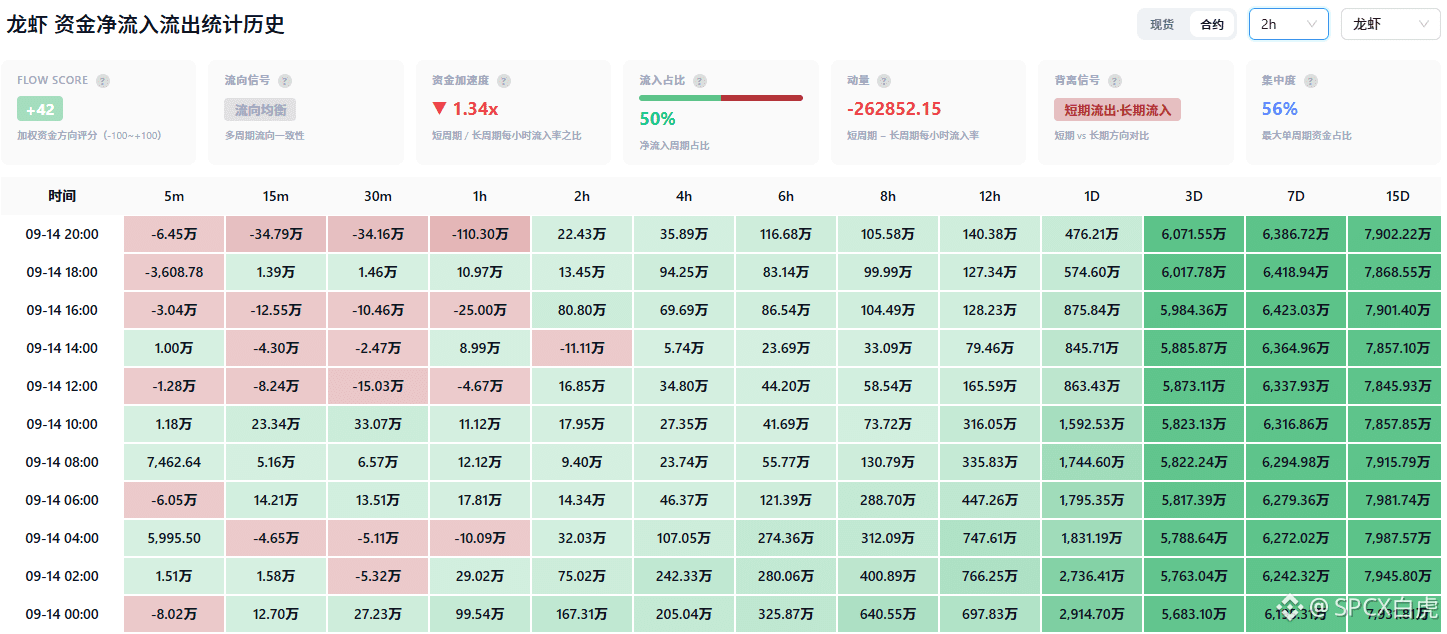1447x634 pixels.
Task: Click the 流入占比 50% progress bar
Action: [721, 98]
